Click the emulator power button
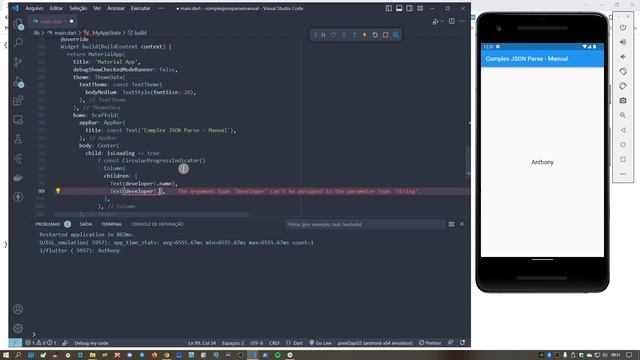This screenshot has width=640, height=360. click(x=623, y=27)
